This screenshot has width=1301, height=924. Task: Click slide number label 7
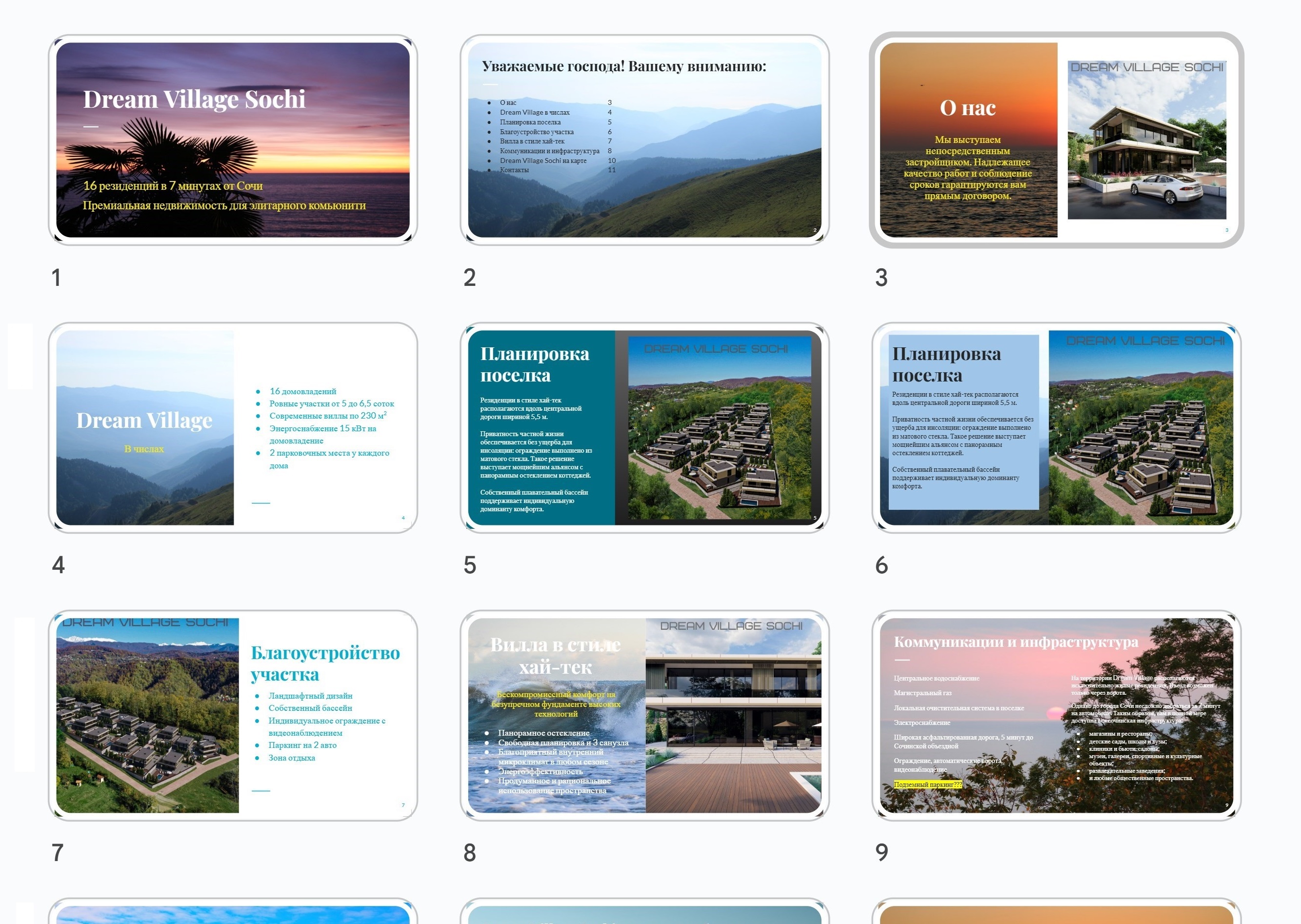[58, 853]
